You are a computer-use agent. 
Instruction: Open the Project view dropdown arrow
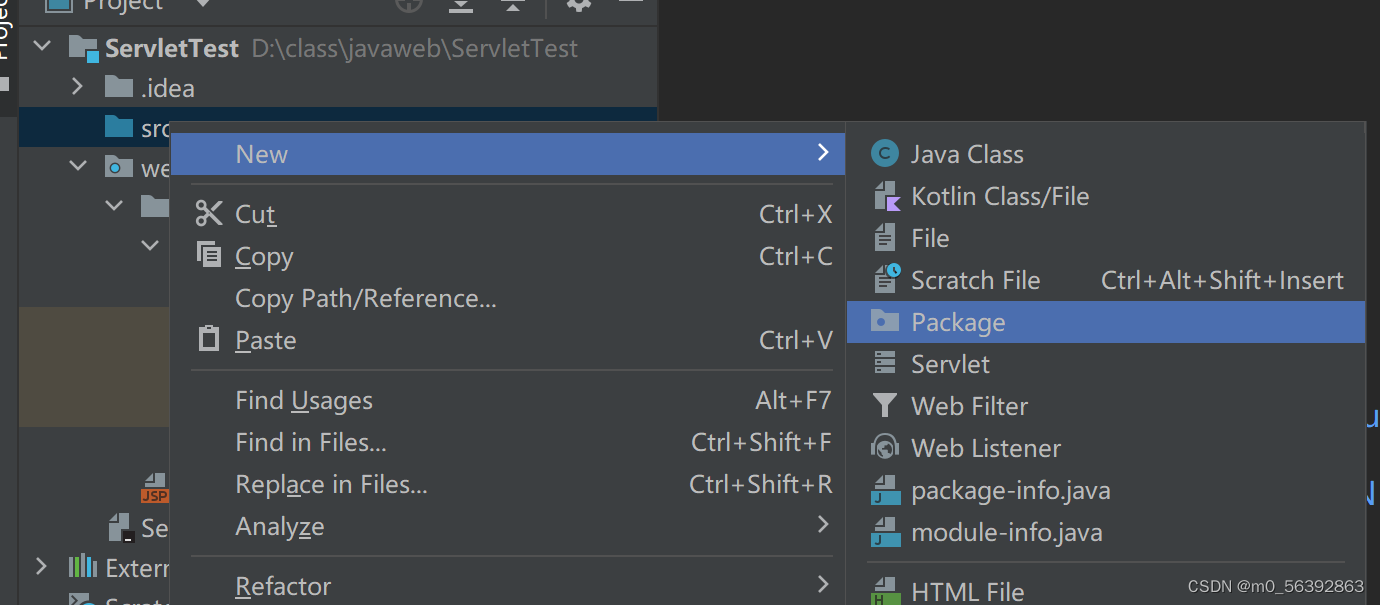point(203,4)
